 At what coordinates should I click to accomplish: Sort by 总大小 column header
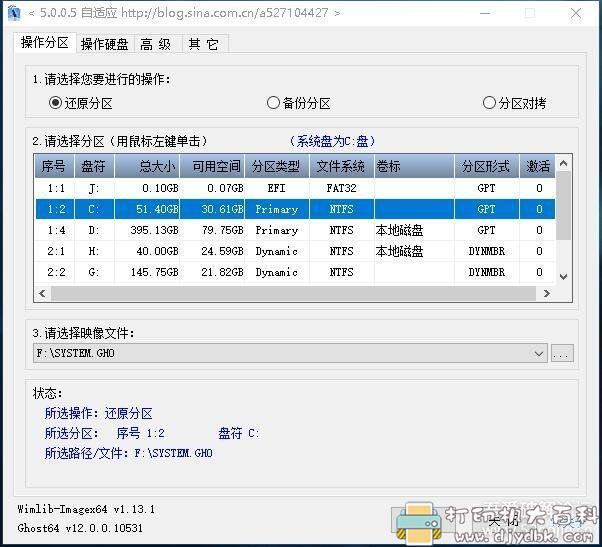point(147,166)
